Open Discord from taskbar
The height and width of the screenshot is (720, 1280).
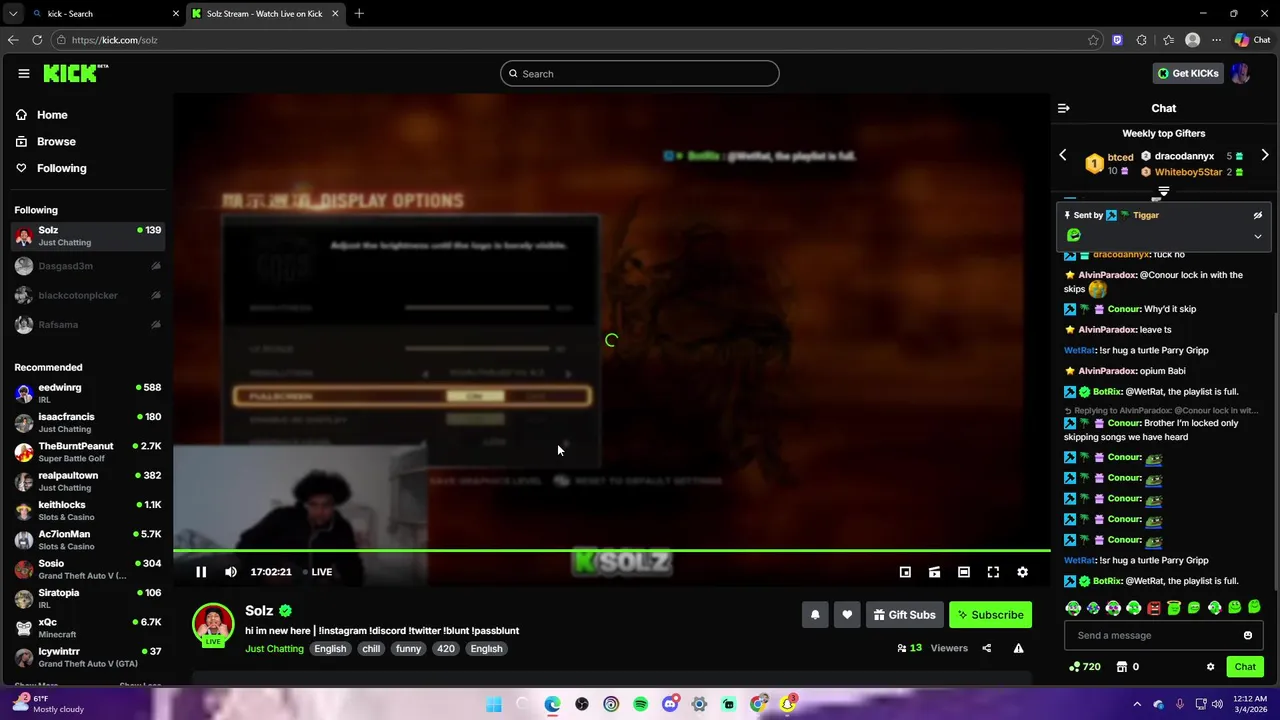pos(670,704)
